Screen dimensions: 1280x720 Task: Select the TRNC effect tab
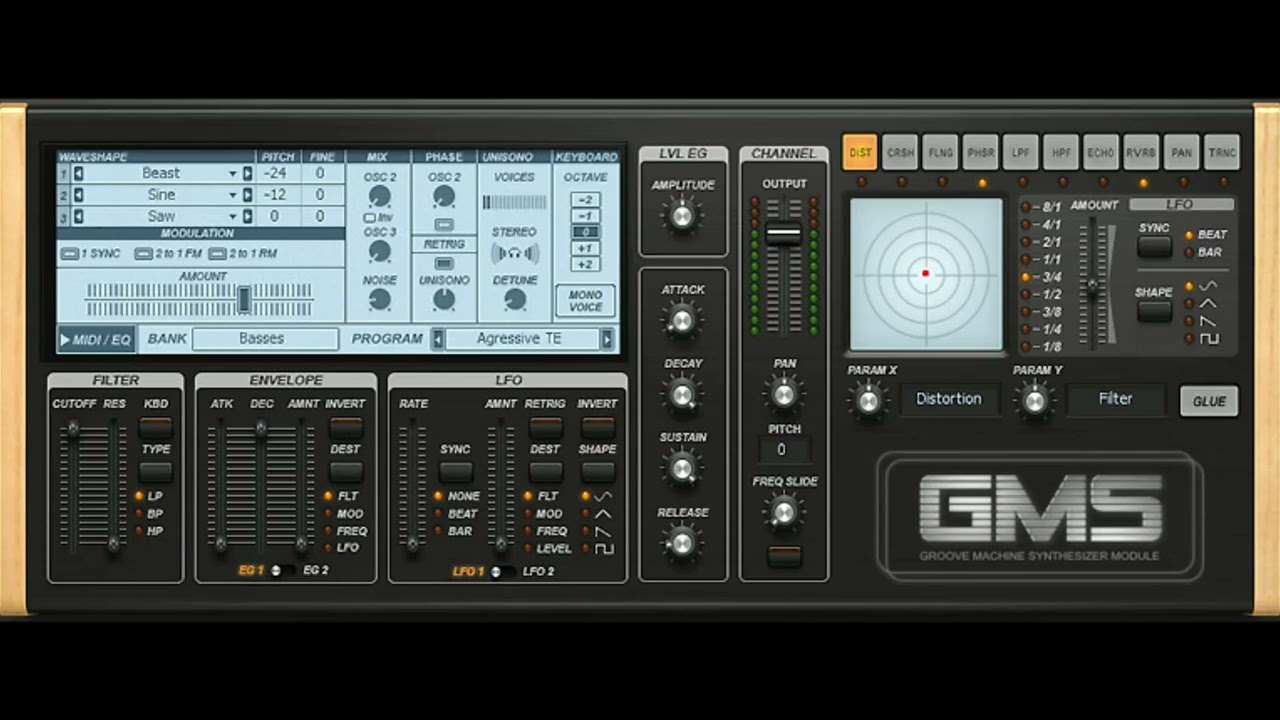[x=1222, y=153]
